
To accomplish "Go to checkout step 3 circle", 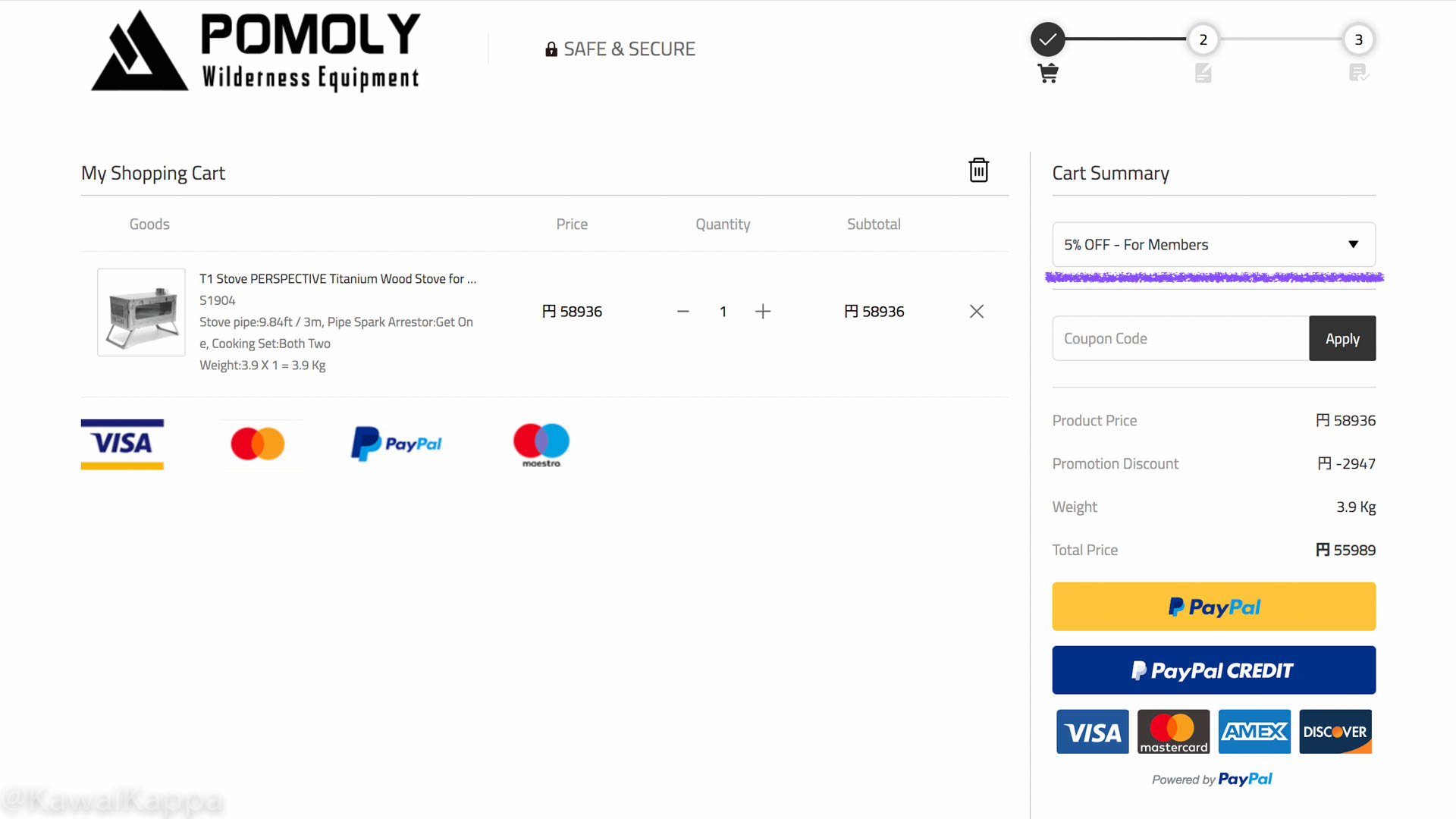I will tap(1358, 39).
